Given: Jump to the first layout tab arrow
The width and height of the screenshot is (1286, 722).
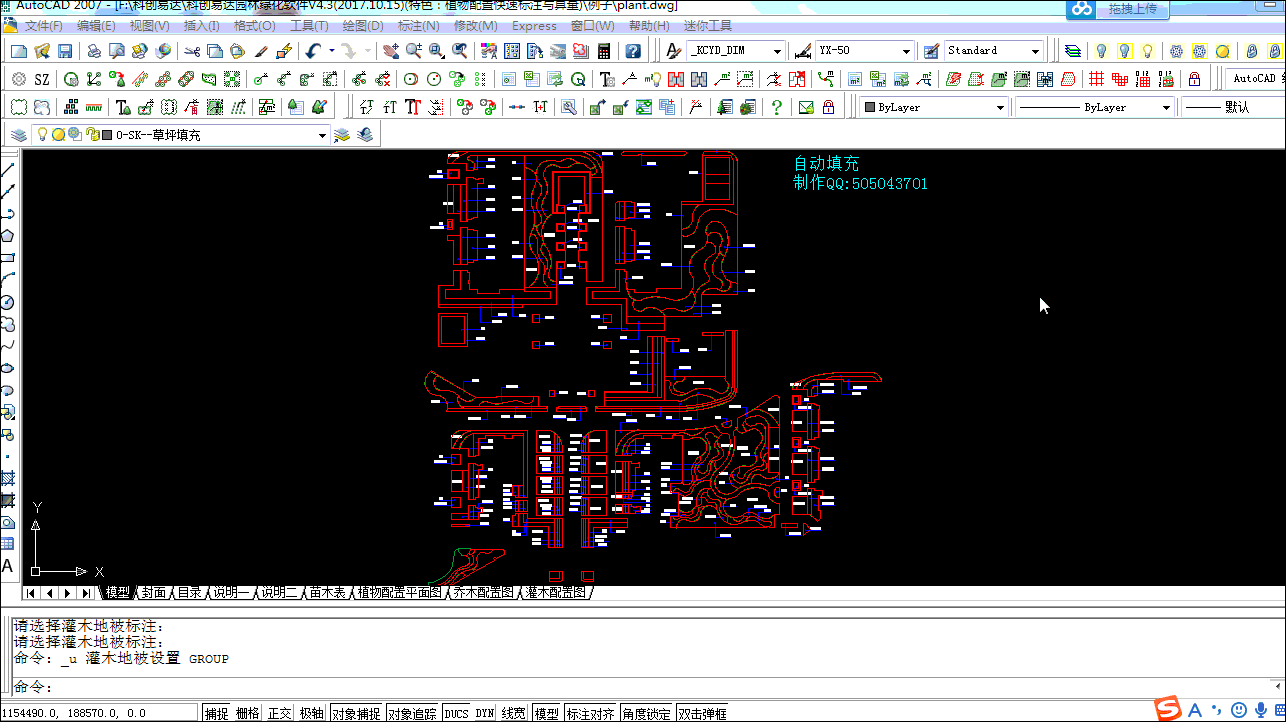Looking at the screenshot, I should [x=31, y=593].
